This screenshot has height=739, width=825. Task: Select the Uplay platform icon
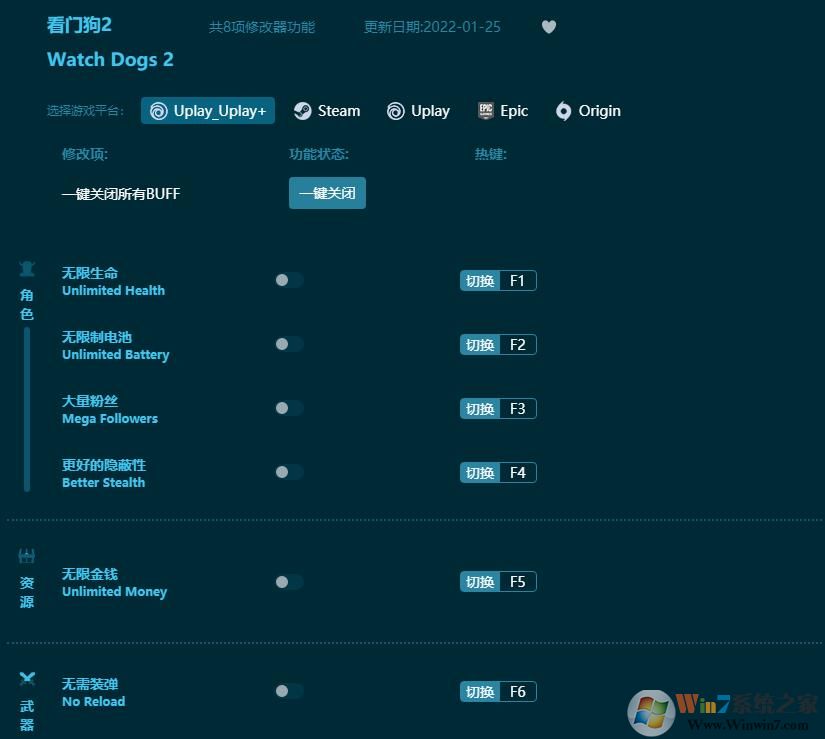(x=396, y=111)
